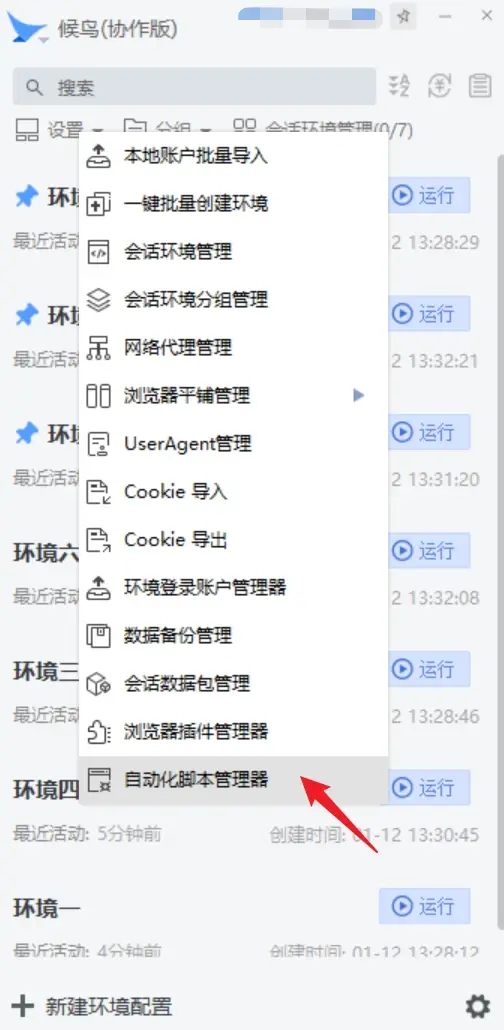Viewport: 504px width, 1030px height.
Task: Click the 浏览器插件管理器 puzzle icon
Action: (99, 732)
